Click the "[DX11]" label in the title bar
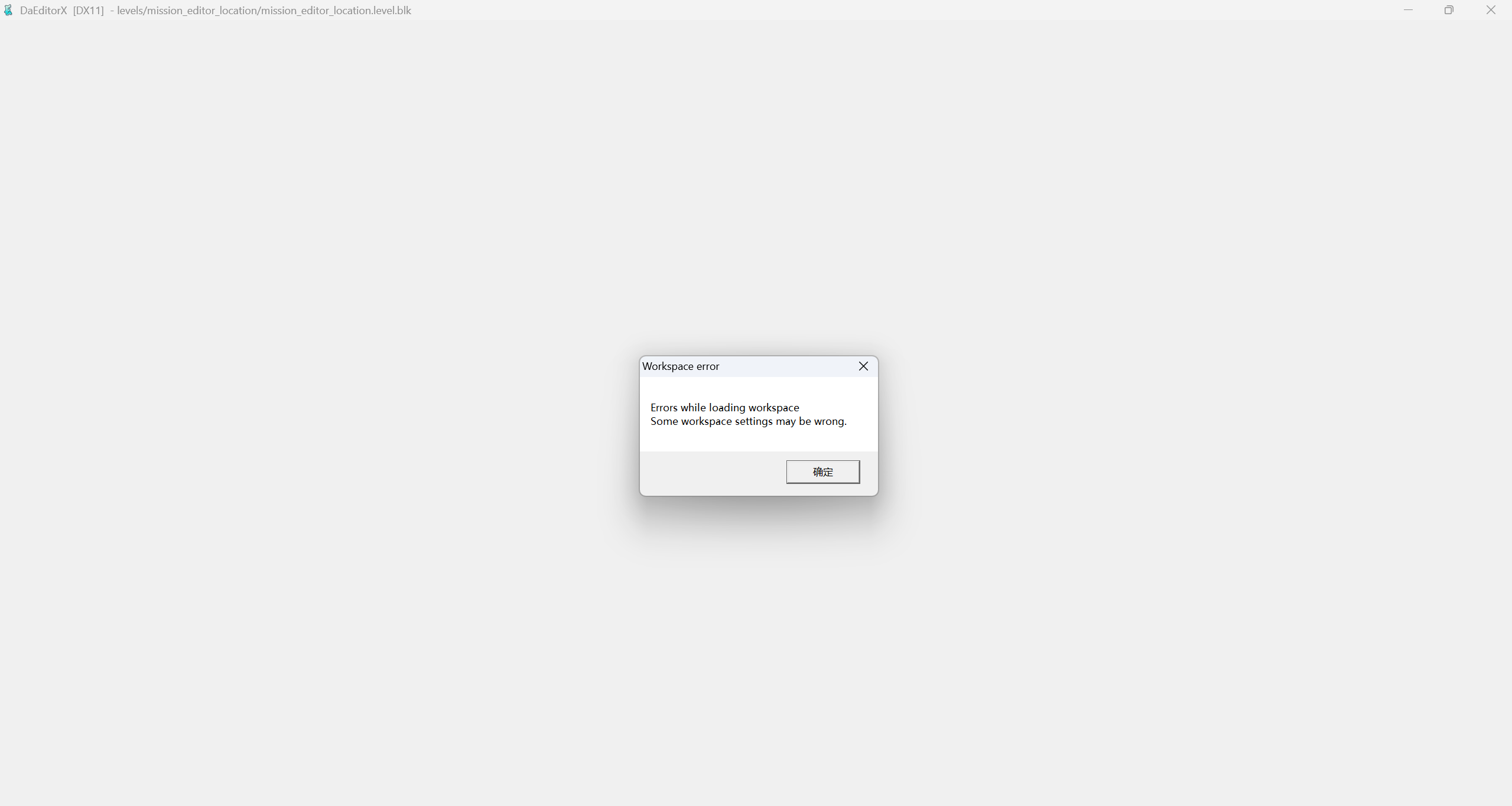This screenshot has height=806, width=1512. pyautogui.click(x=88, y=11)
